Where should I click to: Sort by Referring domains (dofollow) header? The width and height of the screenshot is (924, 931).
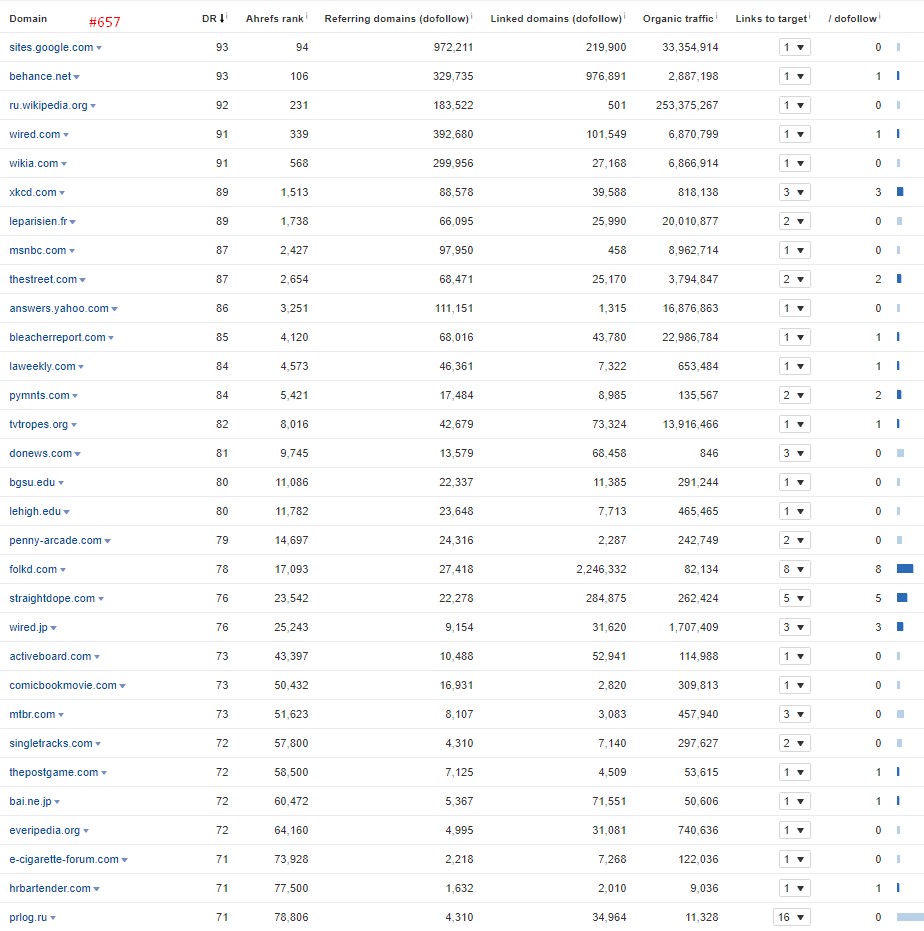click(x=397, y=18)
